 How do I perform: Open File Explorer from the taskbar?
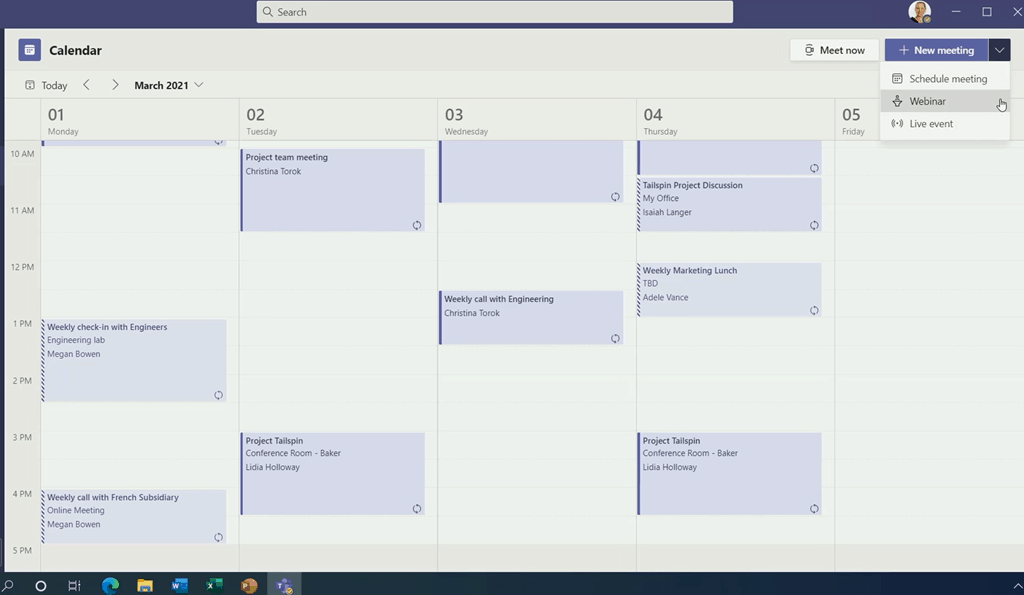pos(145,585)
